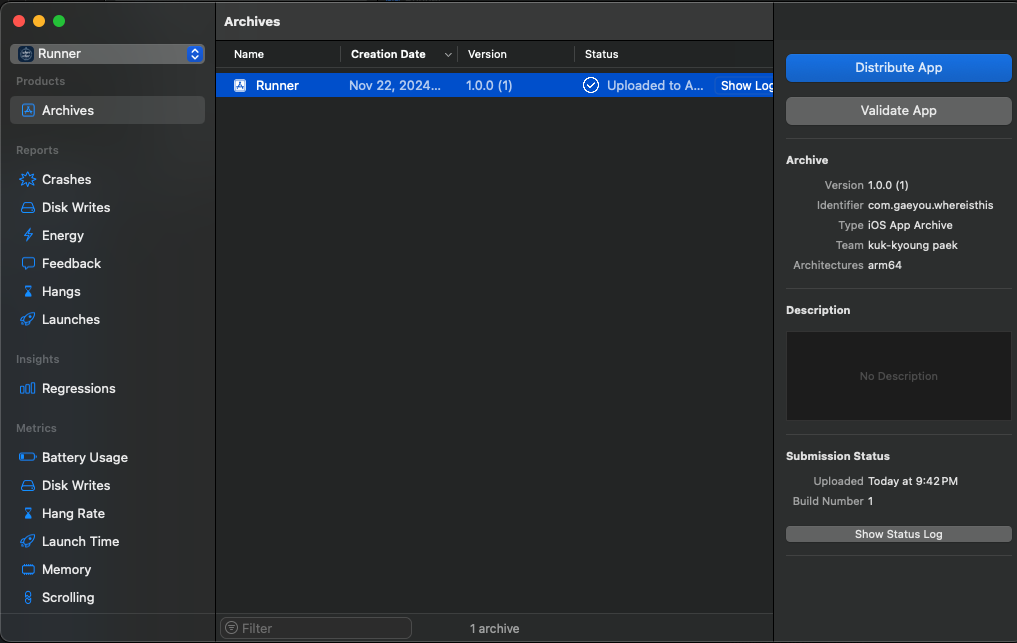Click the Battery Usage icon
The image size is (1017, 643).
point(28,457)
